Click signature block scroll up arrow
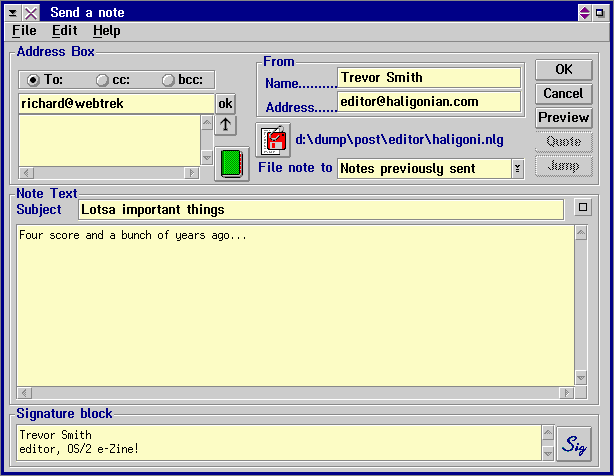This screenshot has height=476, width=614. pos(548,433)
